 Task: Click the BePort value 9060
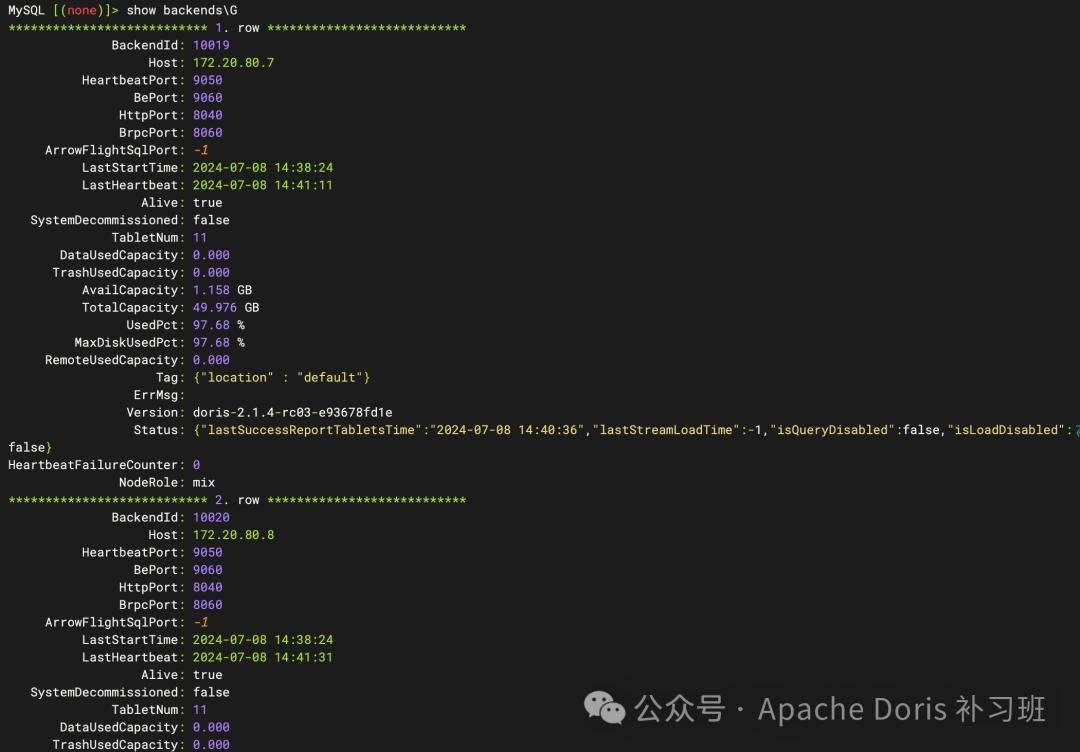(207, 97)
